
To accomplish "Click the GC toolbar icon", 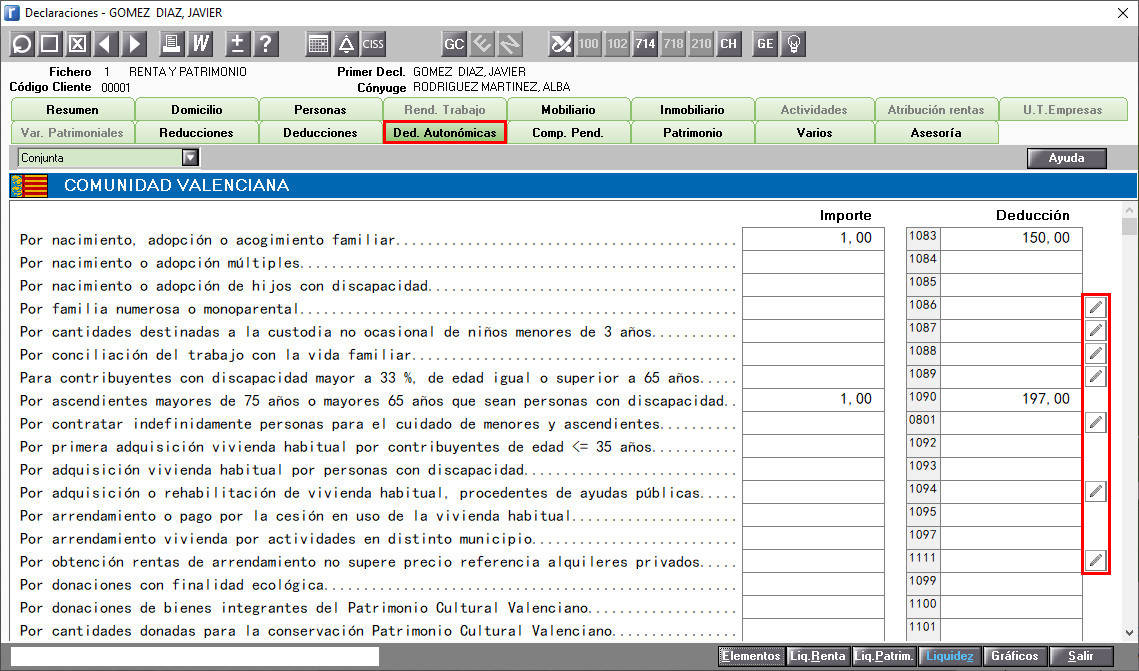I will (x=454, y=44).
